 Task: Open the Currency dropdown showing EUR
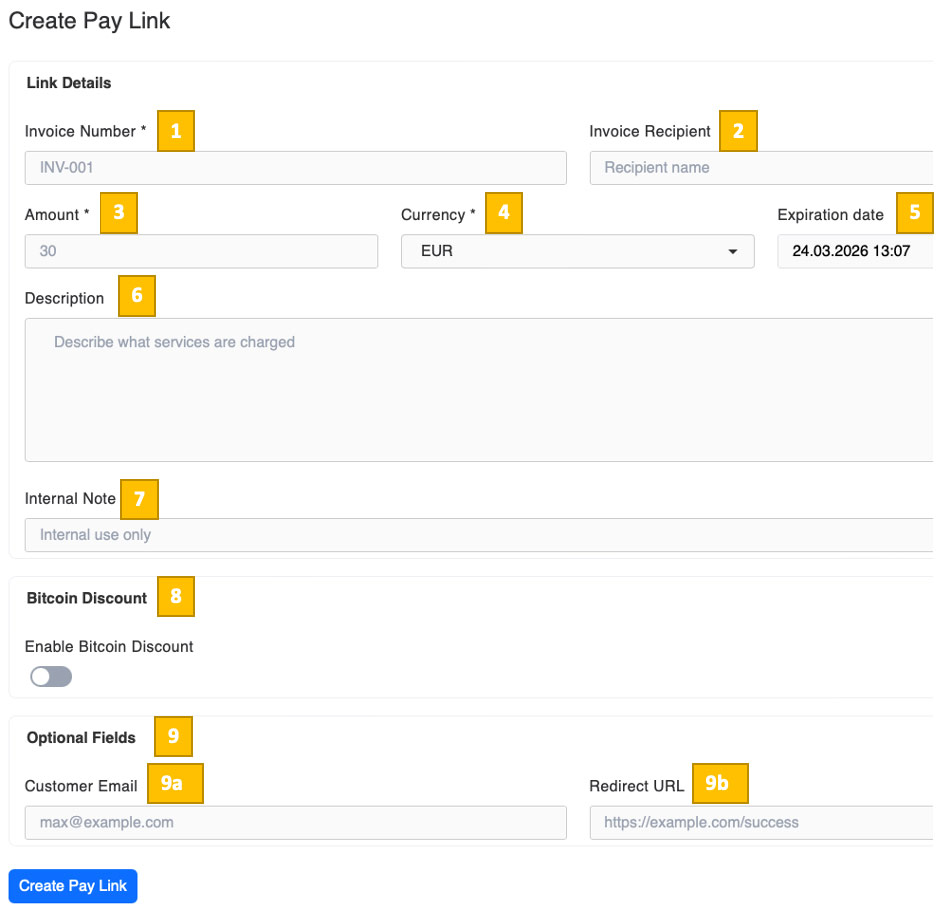click(578, 251)
